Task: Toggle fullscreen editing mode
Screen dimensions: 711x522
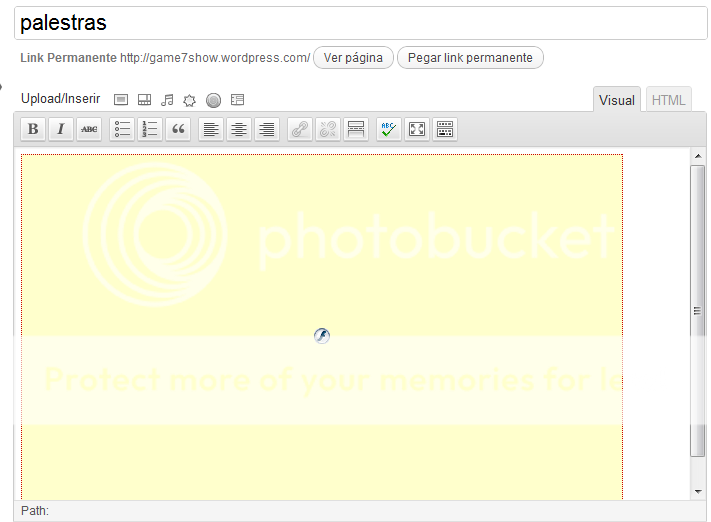Action: pos(416,129)
